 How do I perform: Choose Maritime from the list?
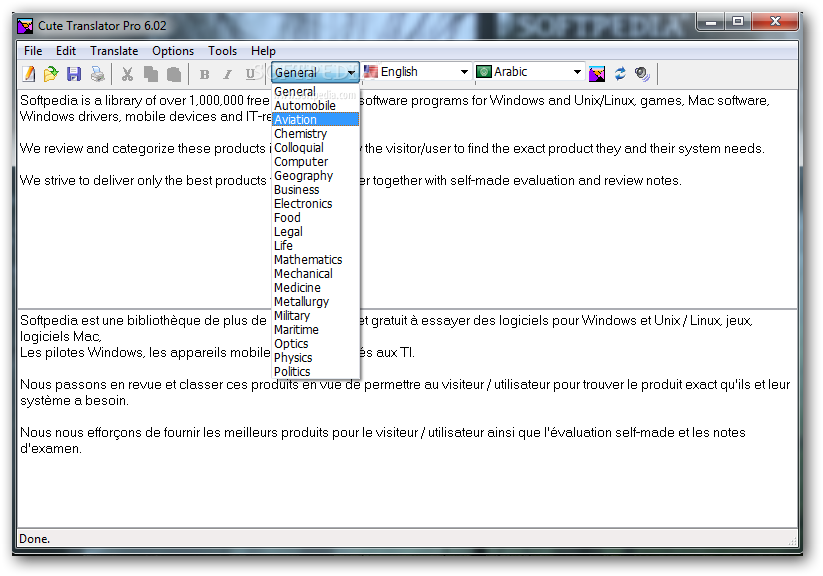315,329
